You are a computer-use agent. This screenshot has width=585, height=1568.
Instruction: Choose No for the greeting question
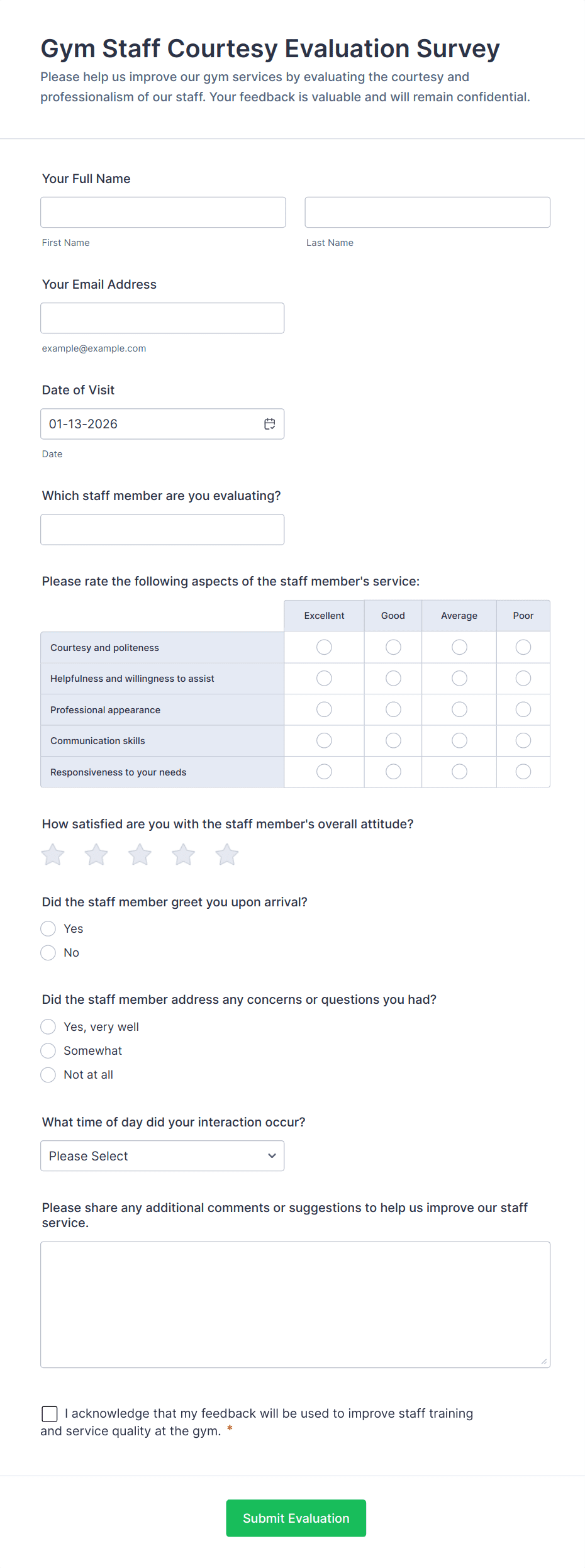click(48, 952)
